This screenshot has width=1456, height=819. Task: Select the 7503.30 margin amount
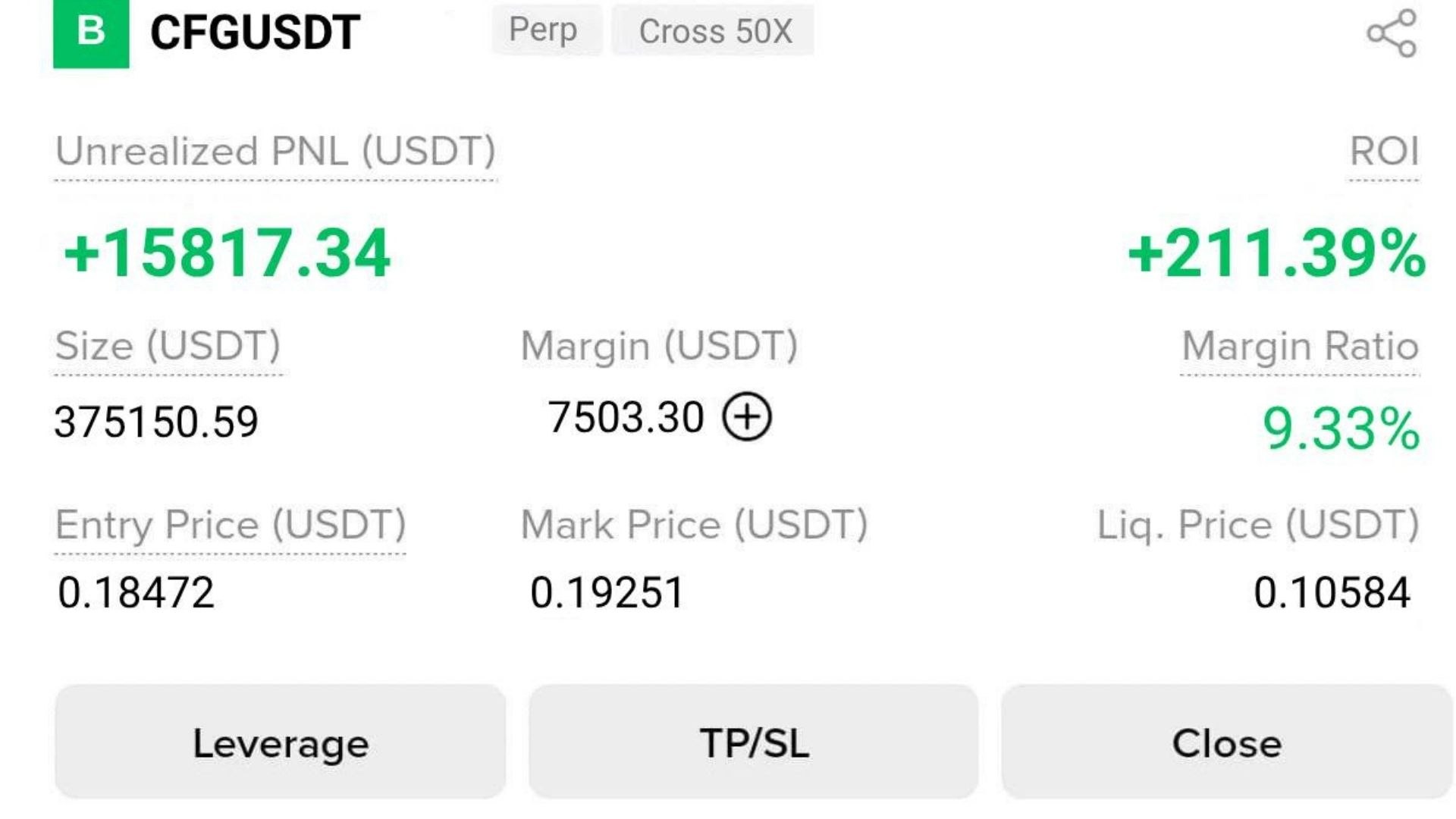tap(626, 418)
